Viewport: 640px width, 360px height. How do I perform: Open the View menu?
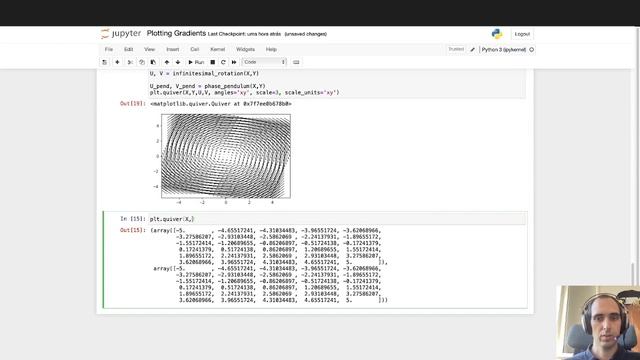[x=149, y=49]
